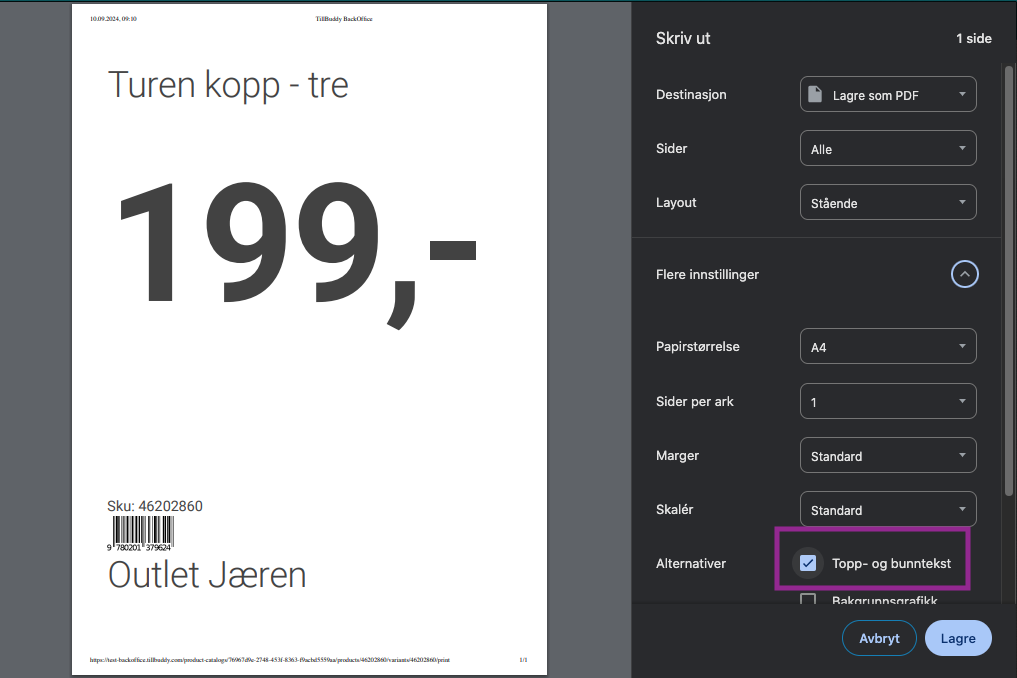The image size is (1017, 678).
Task: Click the Avbryt button
Action: pyautogui.click(x=879, y=638)
